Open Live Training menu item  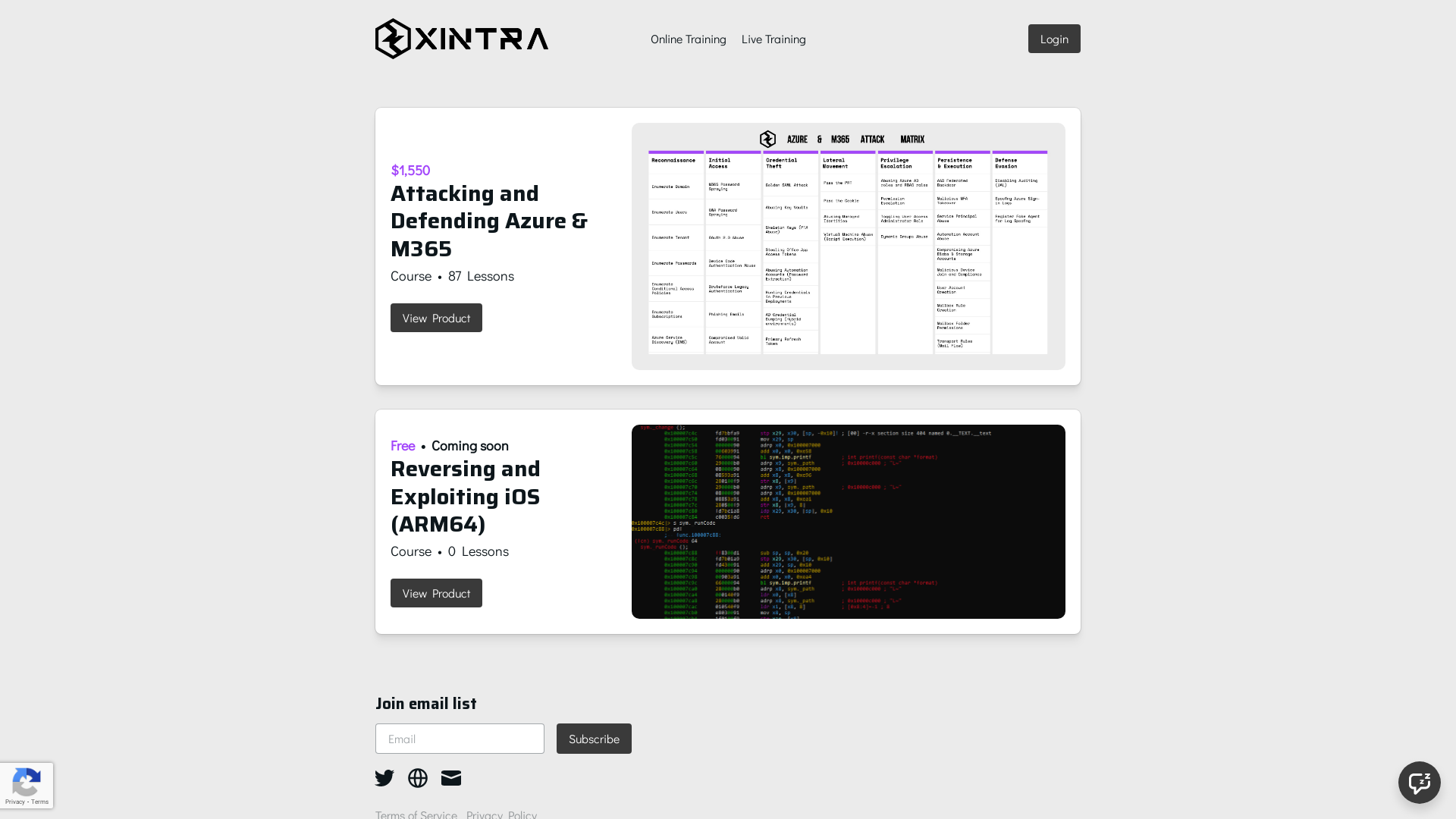(773, 38)
